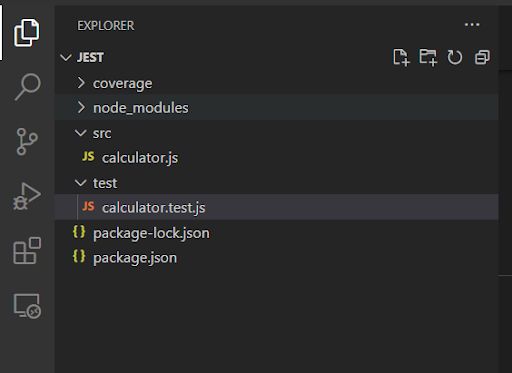The height and width of the screenshot is (373, 512).
Task: Expand the node_modules folder chevron
Action: pyautogui.click(x=81, y=108)
